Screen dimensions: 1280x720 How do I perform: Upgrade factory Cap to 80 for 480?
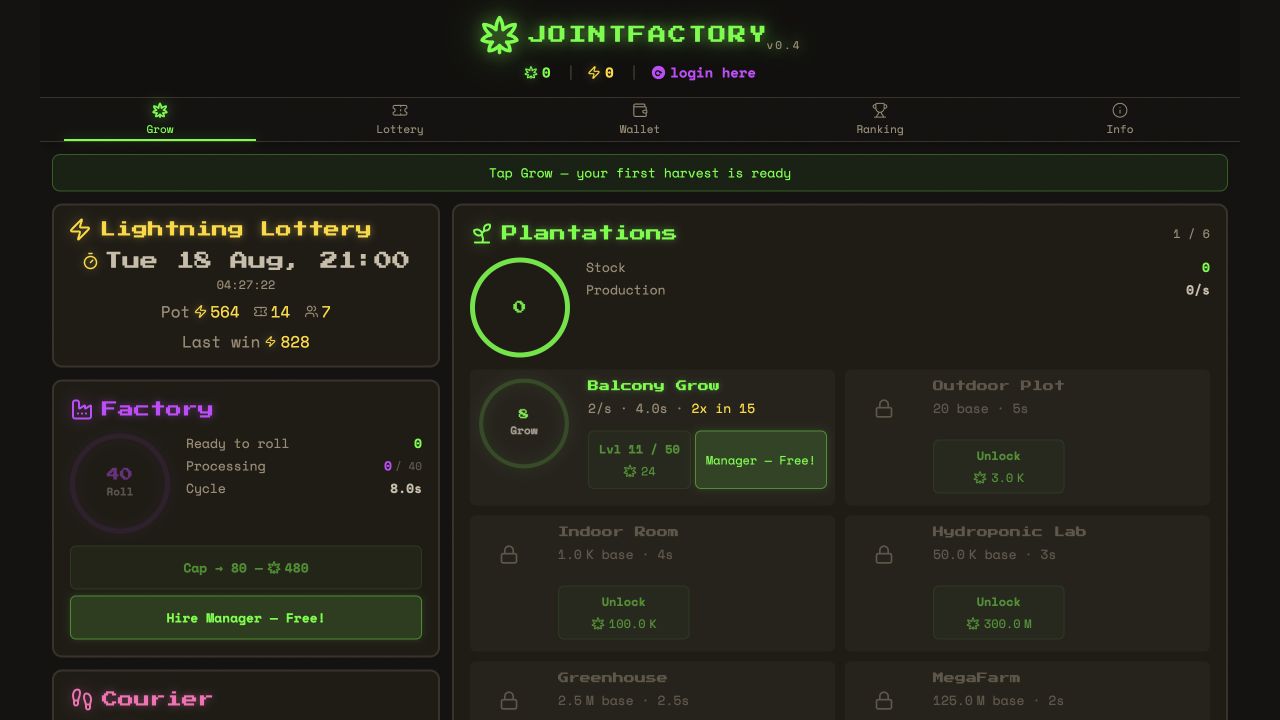pyautogui.click(x=246, y=568)
